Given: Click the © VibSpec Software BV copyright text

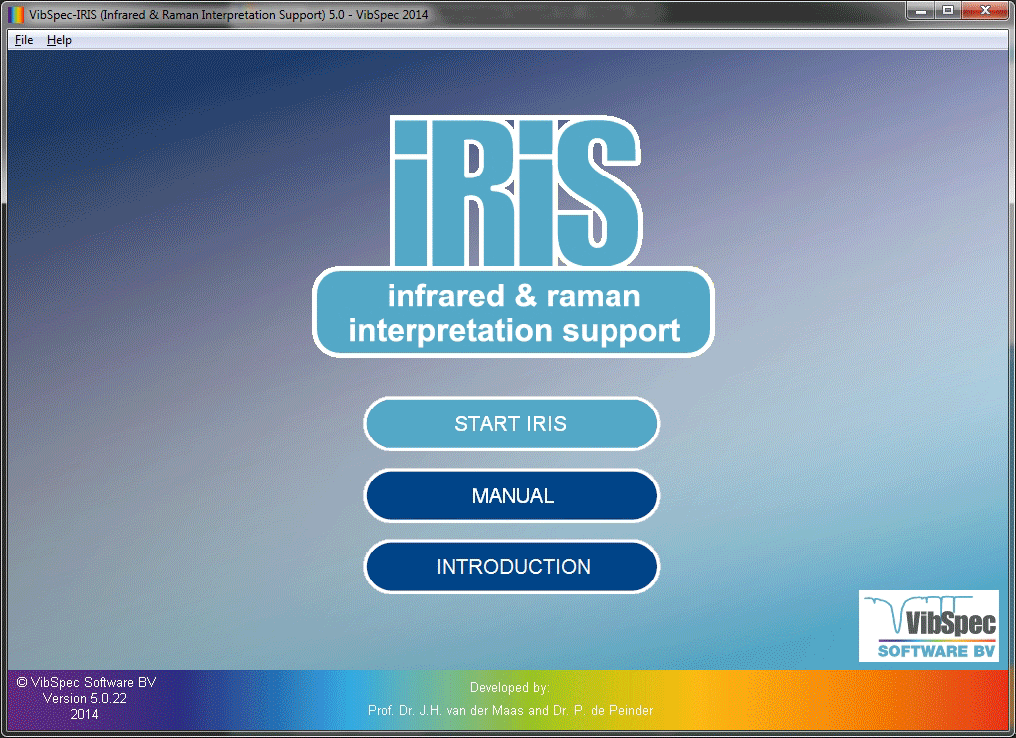Looking at the screenshot, I should pos(86,682).
